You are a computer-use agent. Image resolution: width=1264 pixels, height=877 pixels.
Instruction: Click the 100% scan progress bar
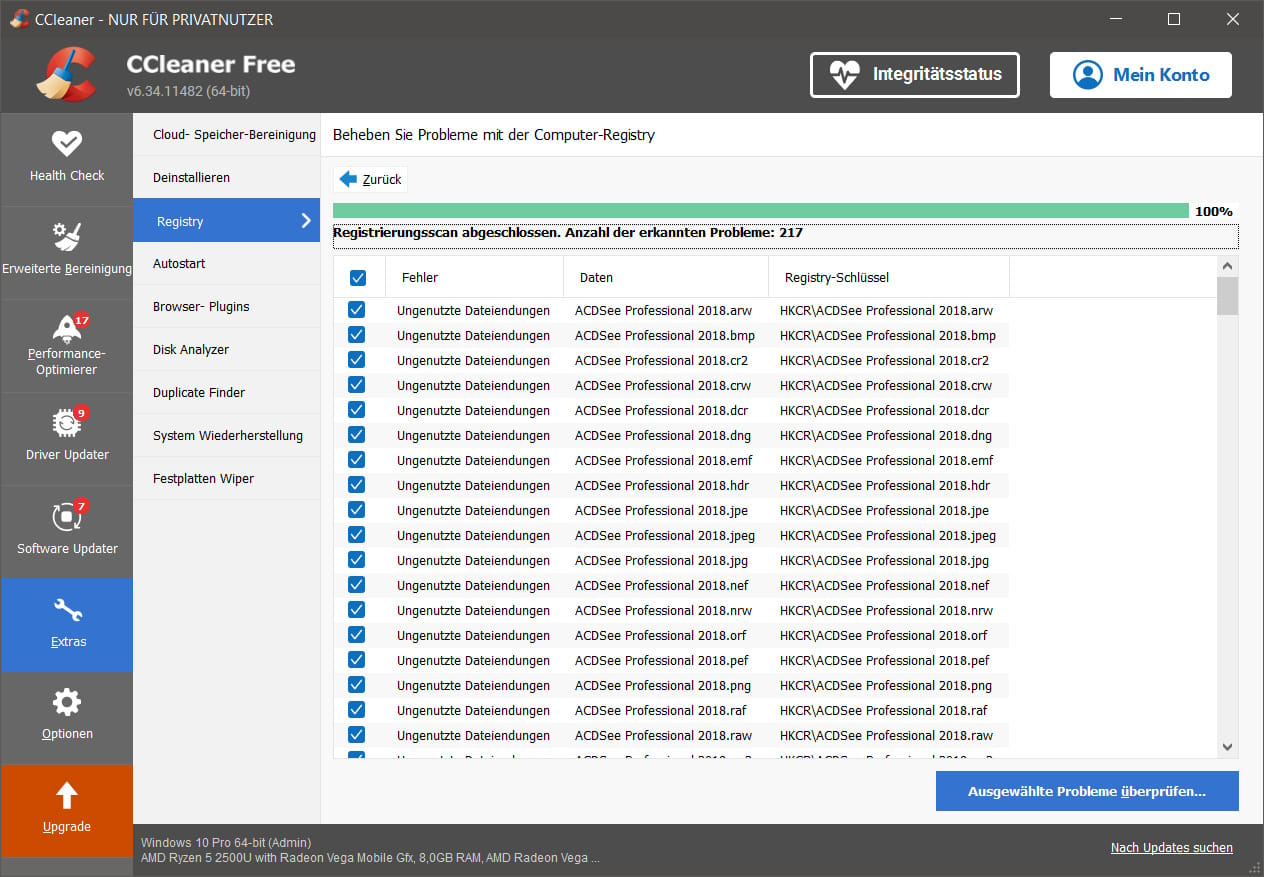(760, 210)
